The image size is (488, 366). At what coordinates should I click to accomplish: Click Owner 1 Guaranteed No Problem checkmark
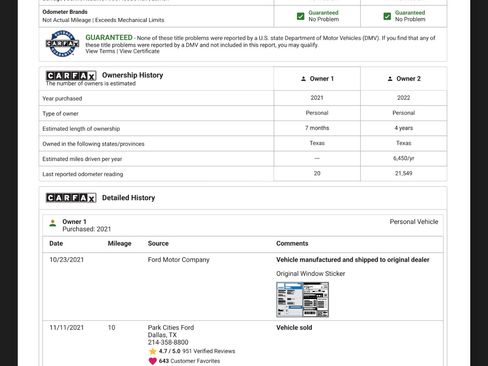pyautogui.click(x=301, y=16)
